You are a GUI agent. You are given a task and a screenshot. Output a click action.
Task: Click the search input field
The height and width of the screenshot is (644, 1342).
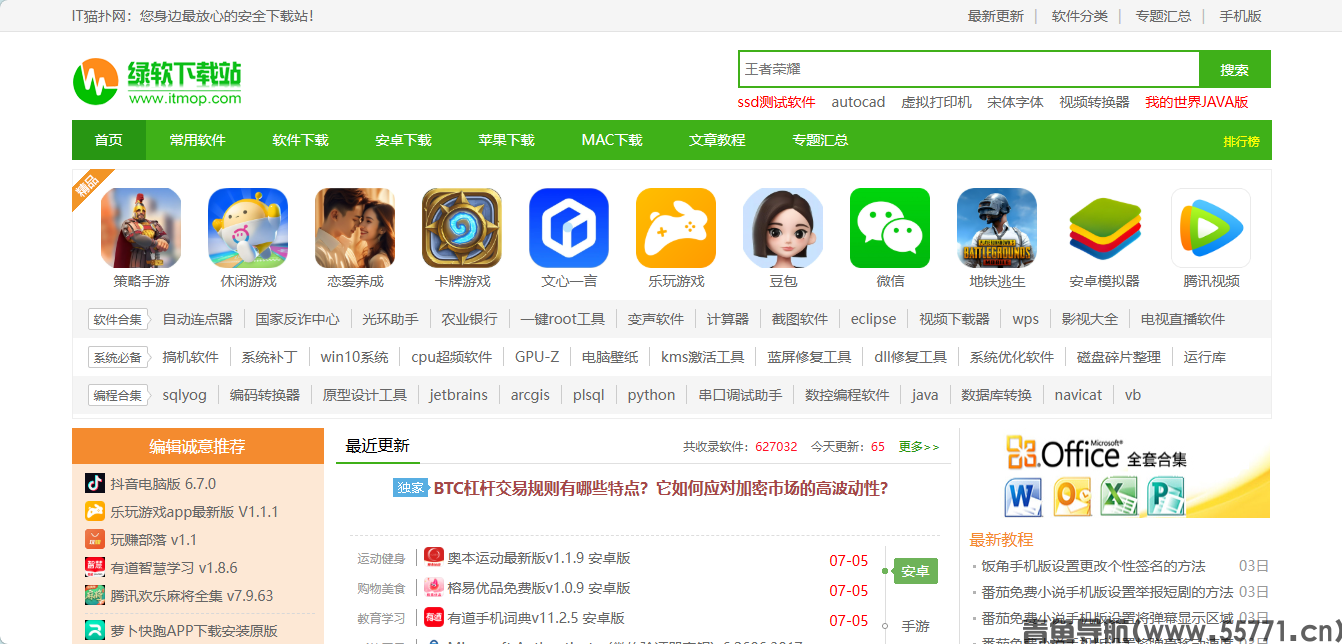[968, 69]
